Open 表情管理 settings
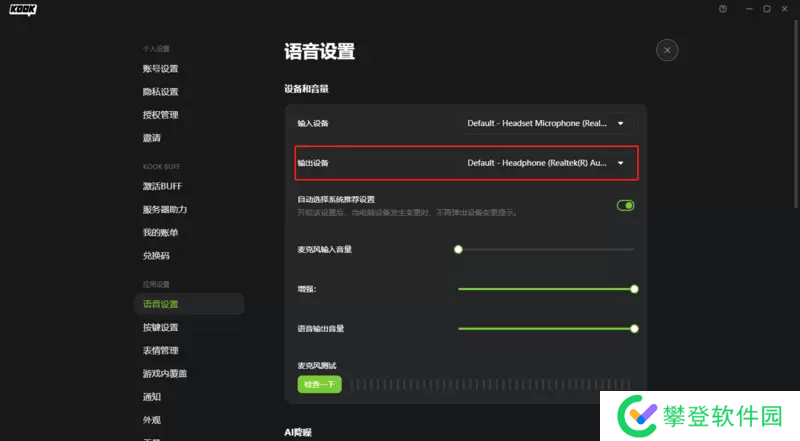This screenshot has height=441, width=800. [160, 350]
